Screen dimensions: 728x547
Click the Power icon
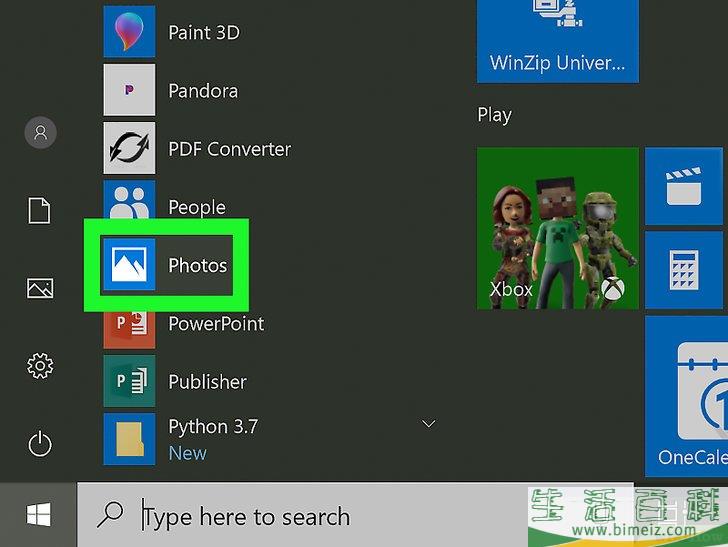(40, 443)
